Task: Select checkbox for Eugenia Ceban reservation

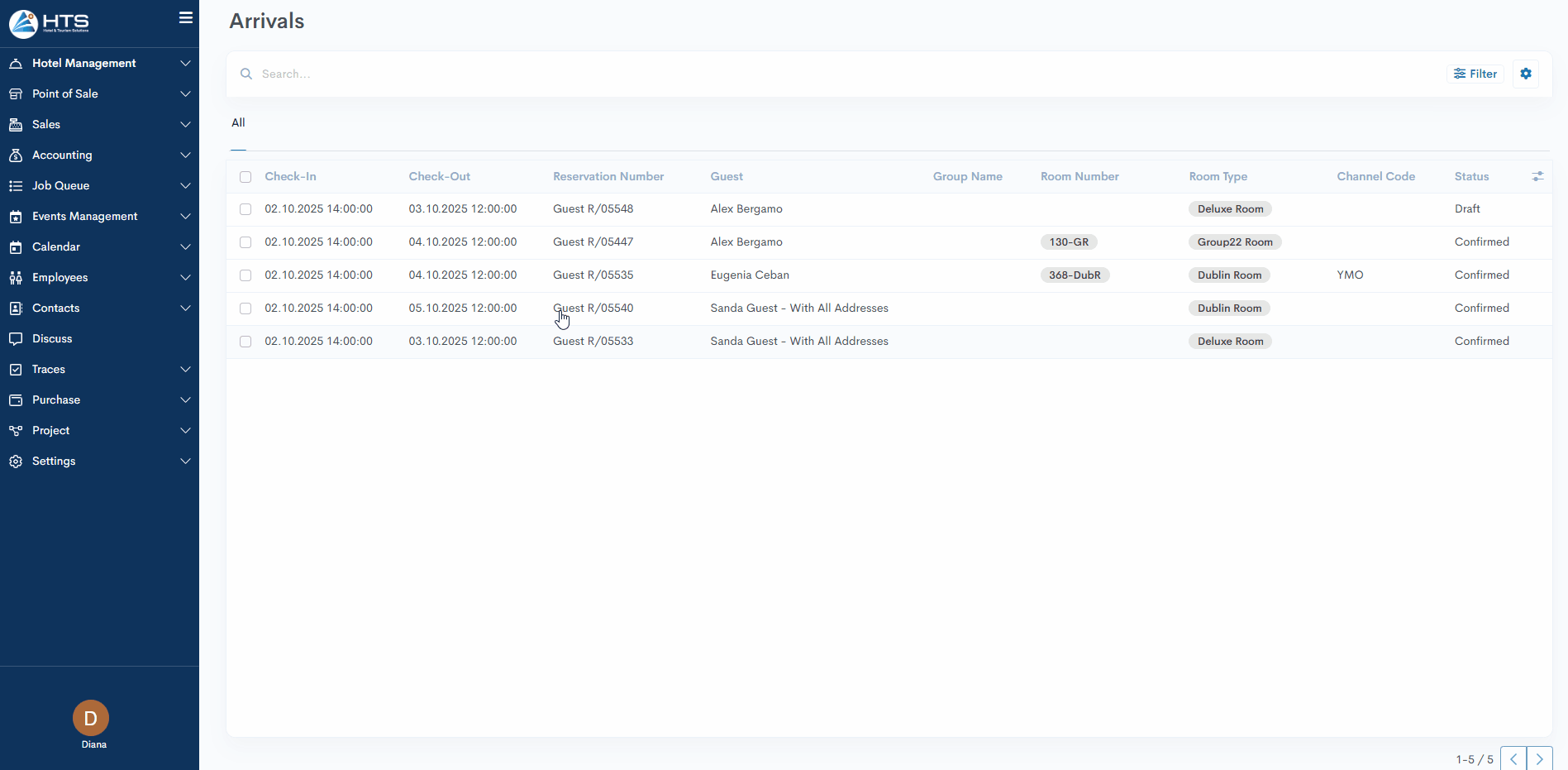Action: coord(245,275)
